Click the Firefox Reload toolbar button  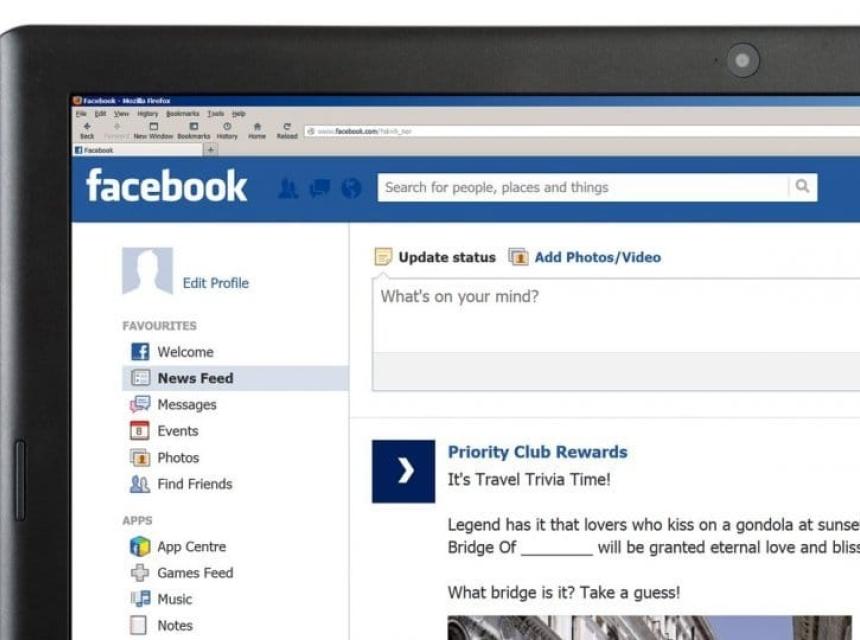click(x=287, y=130)
